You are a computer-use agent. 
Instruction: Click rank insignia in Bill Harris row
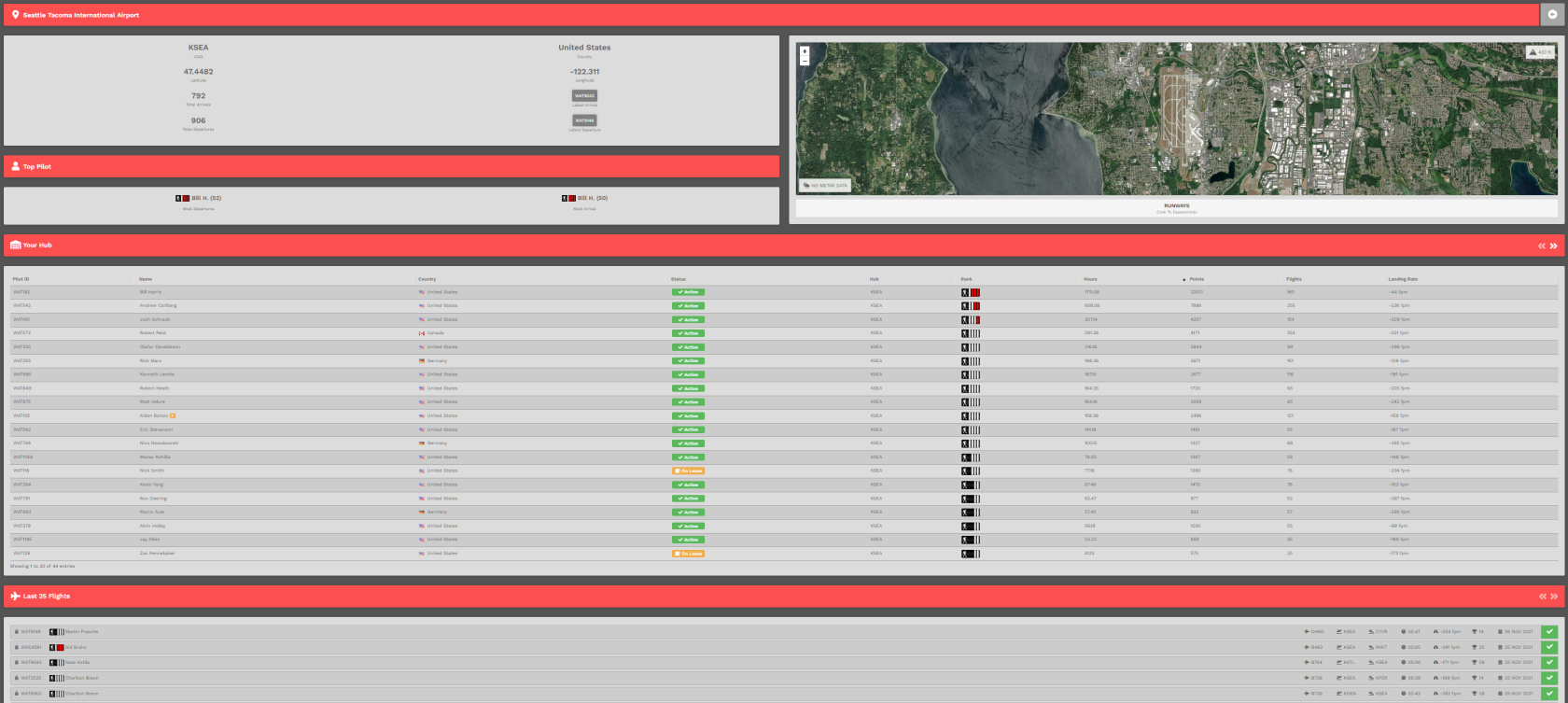(971, 292)
